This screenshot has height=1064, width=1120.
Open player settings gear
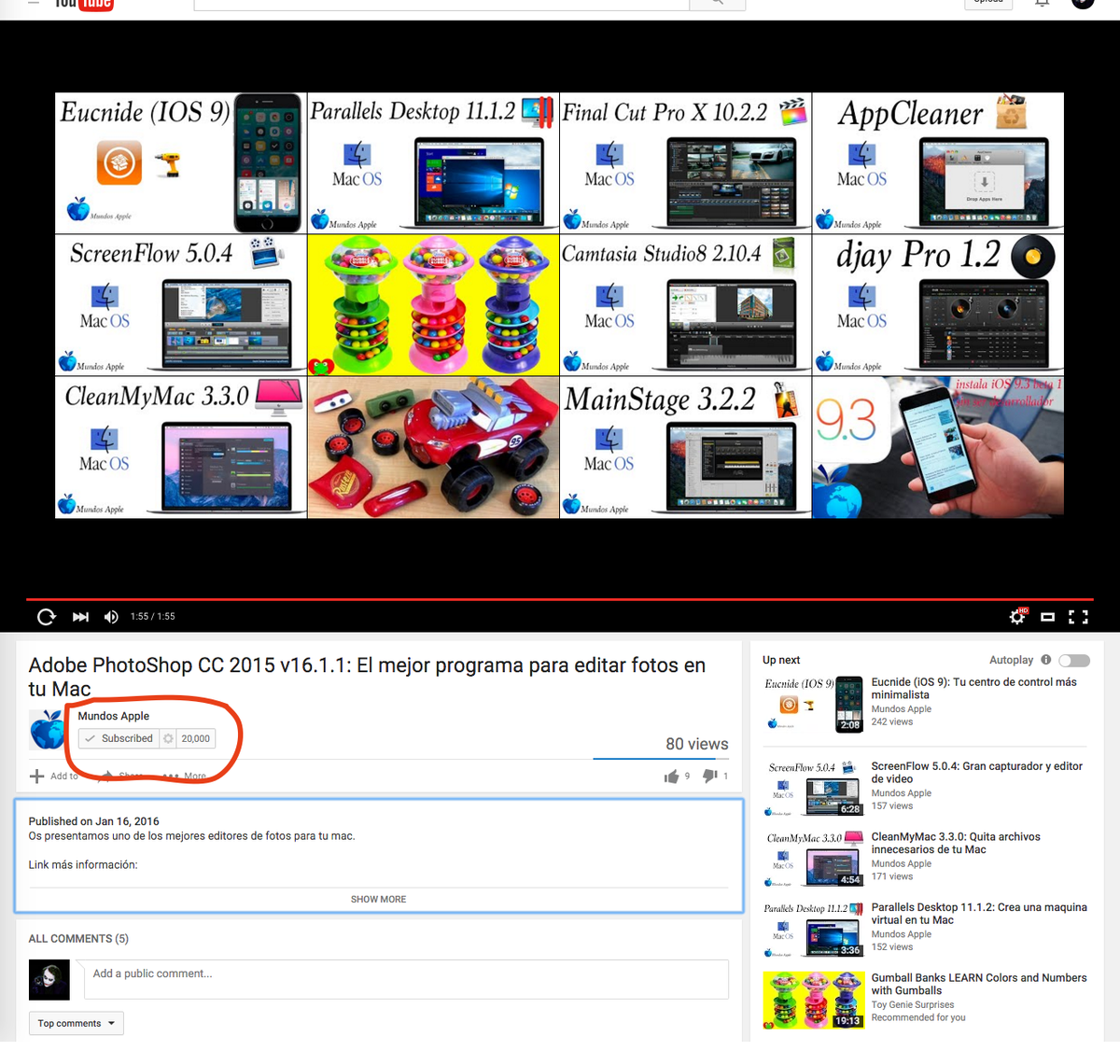click(1017, 617)
